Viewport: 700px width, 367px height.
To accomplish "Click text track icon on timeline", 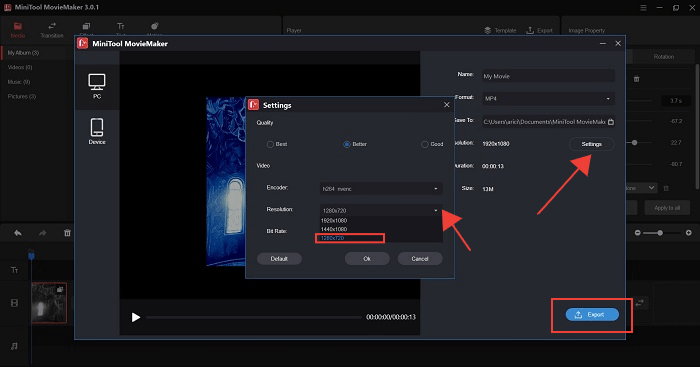I will [14, 270].
